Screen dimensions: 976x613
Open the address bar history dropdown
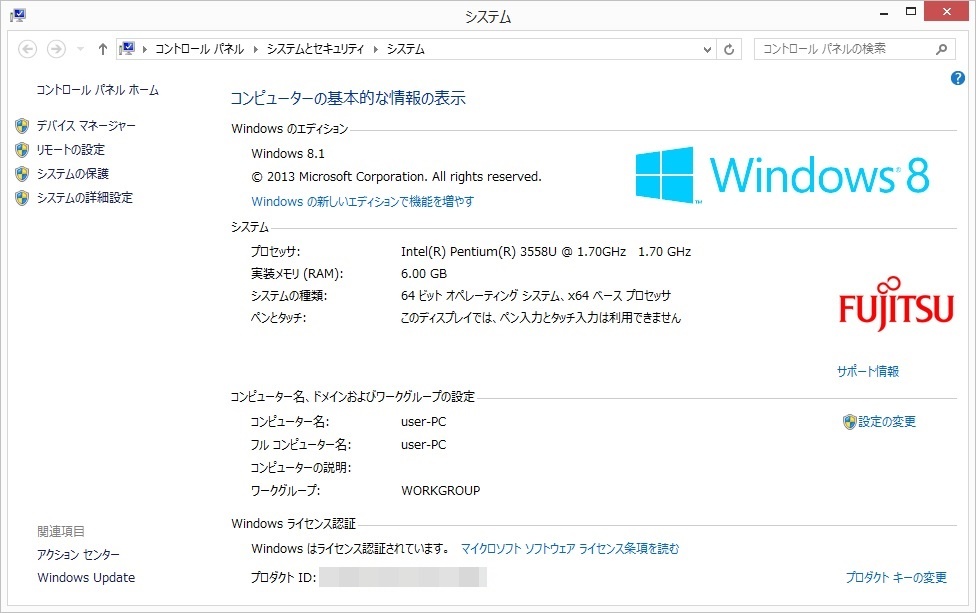[x=707, y=49]
